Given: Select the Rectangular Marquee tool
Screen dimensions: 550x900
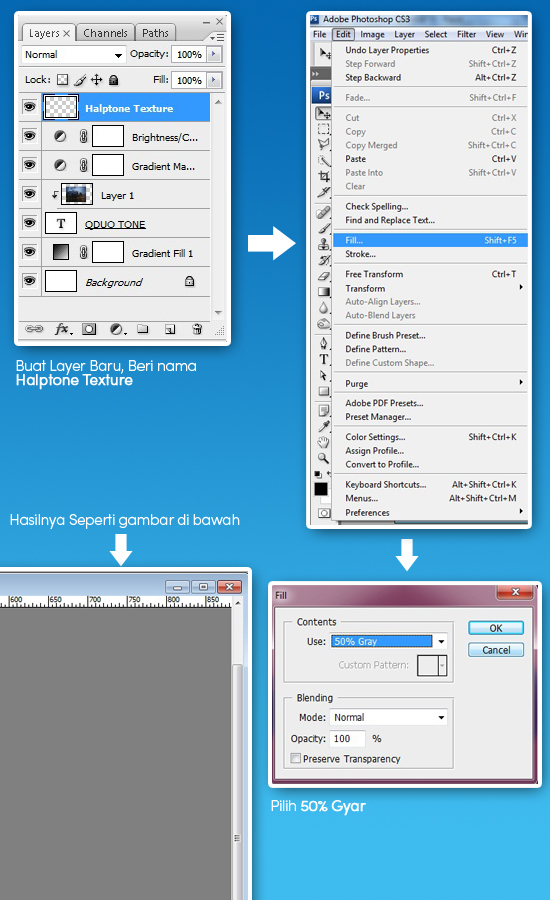Looking at the screenshot, I should point(324,129).
